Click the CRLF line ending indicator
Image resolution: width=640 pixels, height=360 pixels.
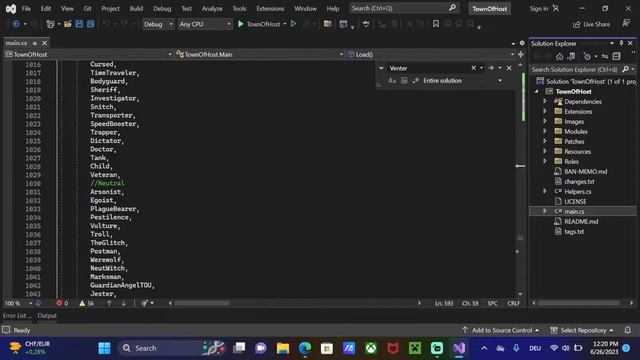[x=513, y=303]
